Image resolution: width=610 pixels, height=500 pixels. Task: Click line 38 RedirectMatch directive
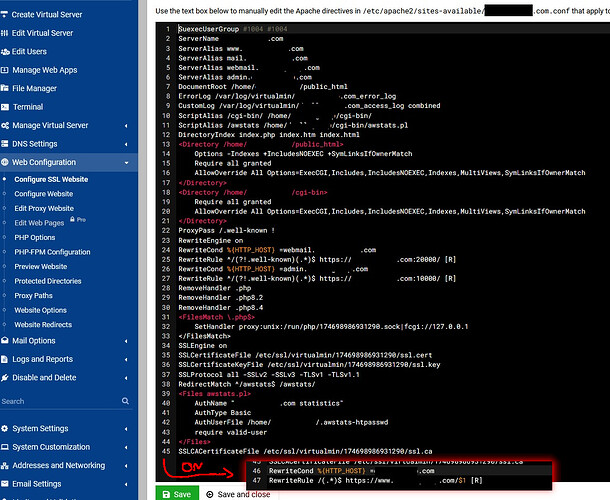[x=247, y=384]
